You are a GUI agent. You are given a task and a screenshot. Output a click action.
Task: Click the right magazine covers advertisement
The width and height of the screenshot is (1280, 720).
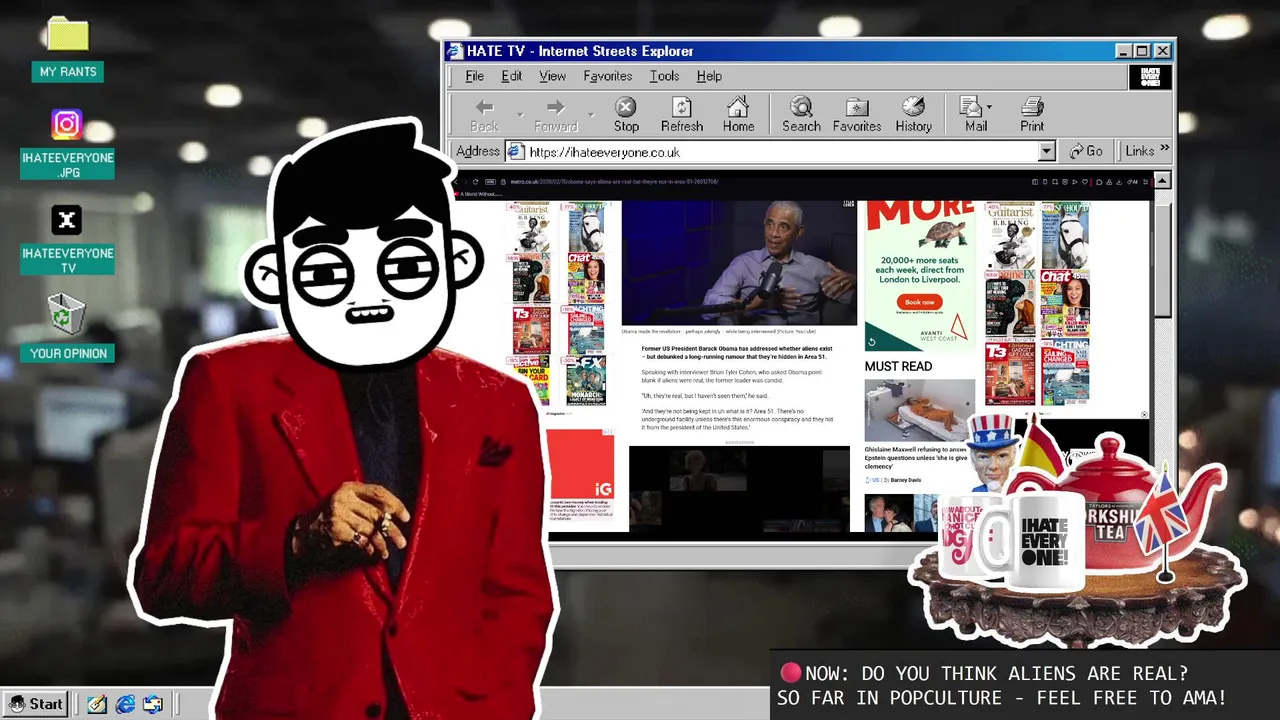coord(1037,303)
